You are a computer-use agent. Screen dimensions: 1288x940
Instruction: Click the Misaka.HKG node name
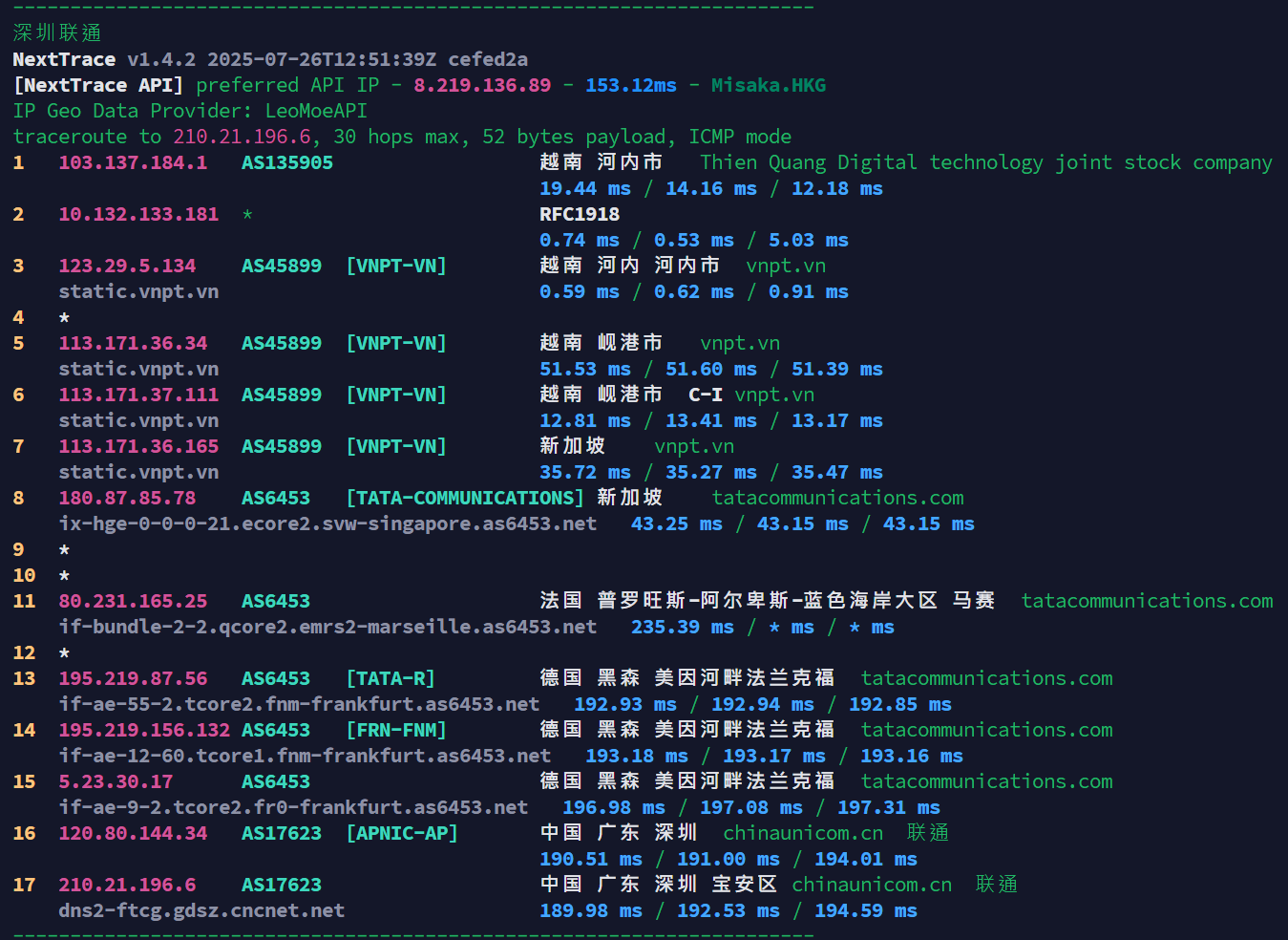pyautogui.click(x=769, y=85)
